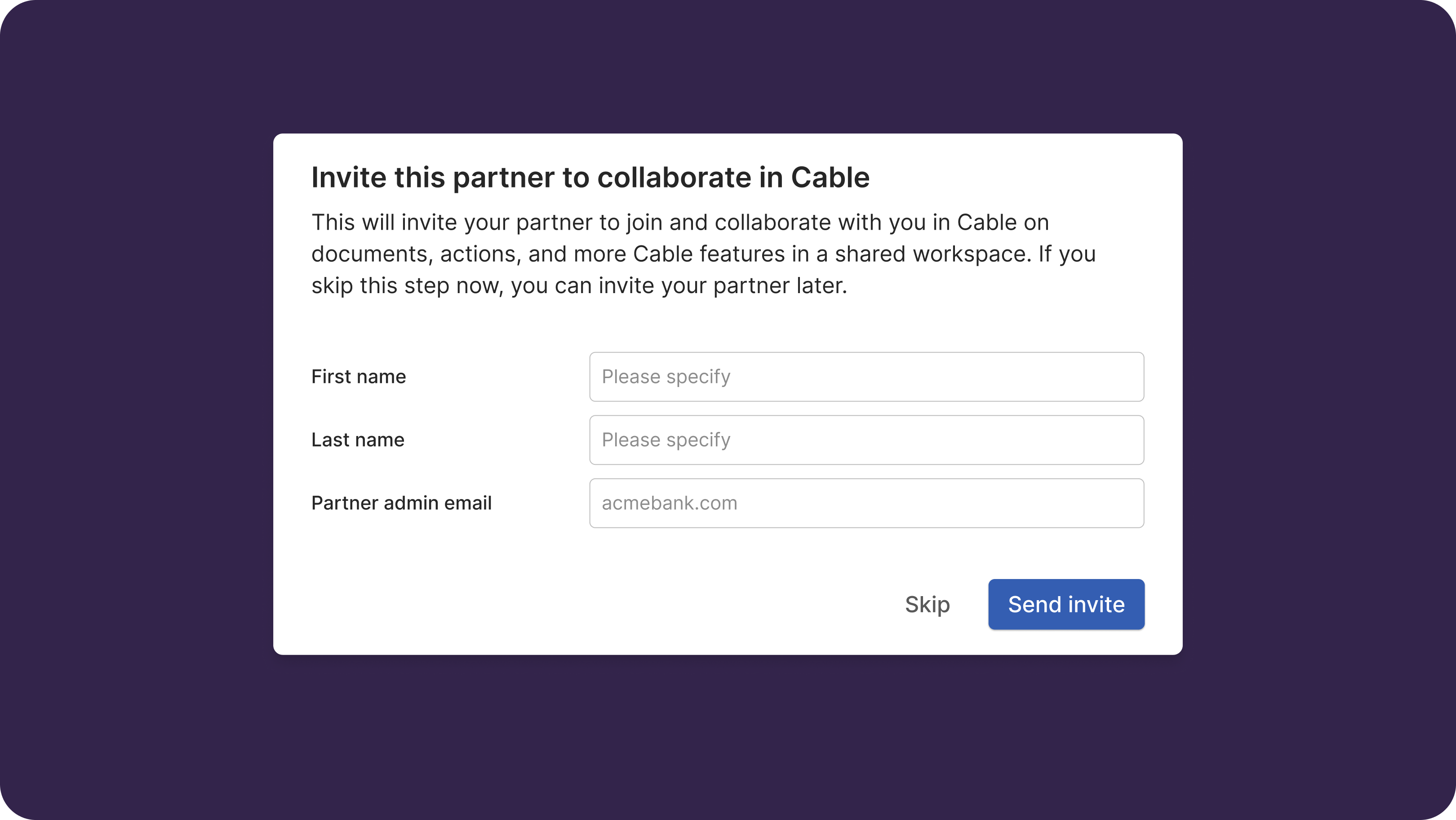Select the Partner admin email label text
The width and height of the screenshot is (1456, 820).
pyautogui.click(x=401, y=503)
